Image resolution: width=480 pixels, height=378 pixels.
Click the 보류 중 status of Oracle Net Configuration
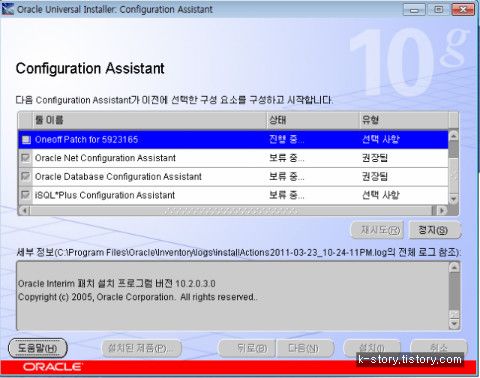click(x=286, y=158)
